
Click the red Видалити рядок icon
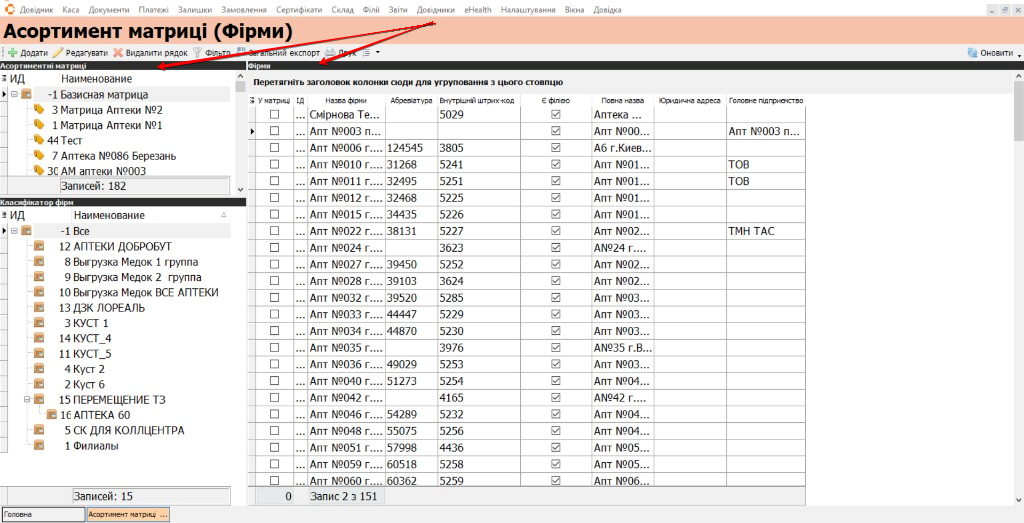click(x=118, y=53)
